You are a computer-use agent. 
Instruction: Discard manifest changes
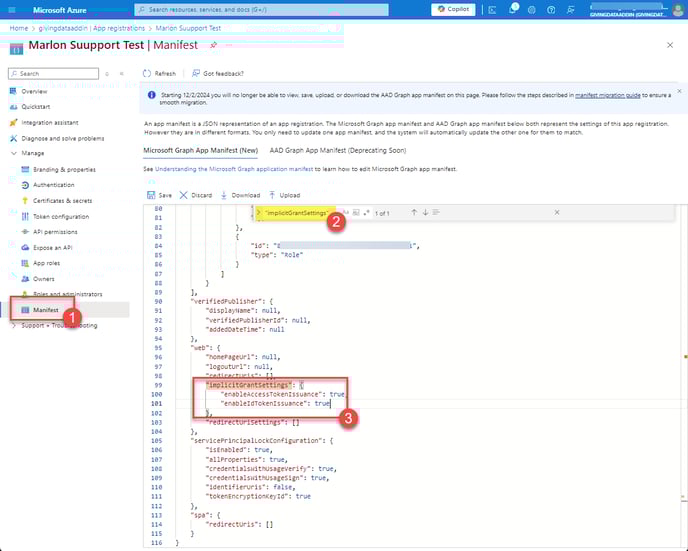tap(196, 195)
